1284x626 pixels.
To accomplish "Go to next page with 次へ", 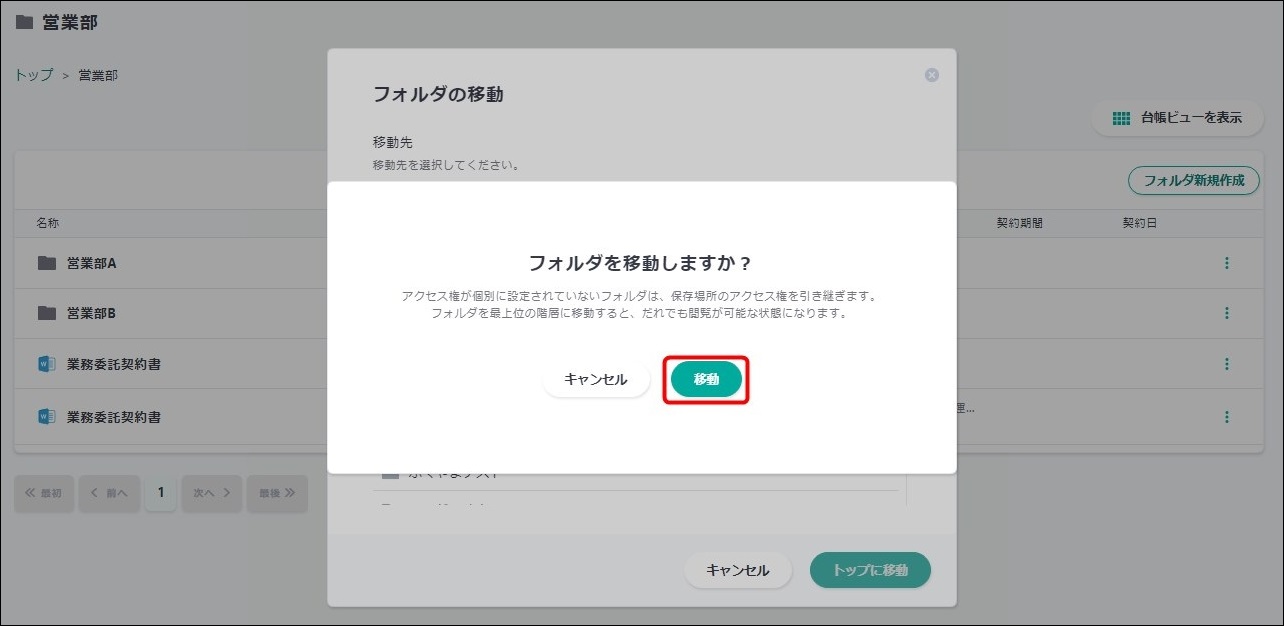I will 211,493.
